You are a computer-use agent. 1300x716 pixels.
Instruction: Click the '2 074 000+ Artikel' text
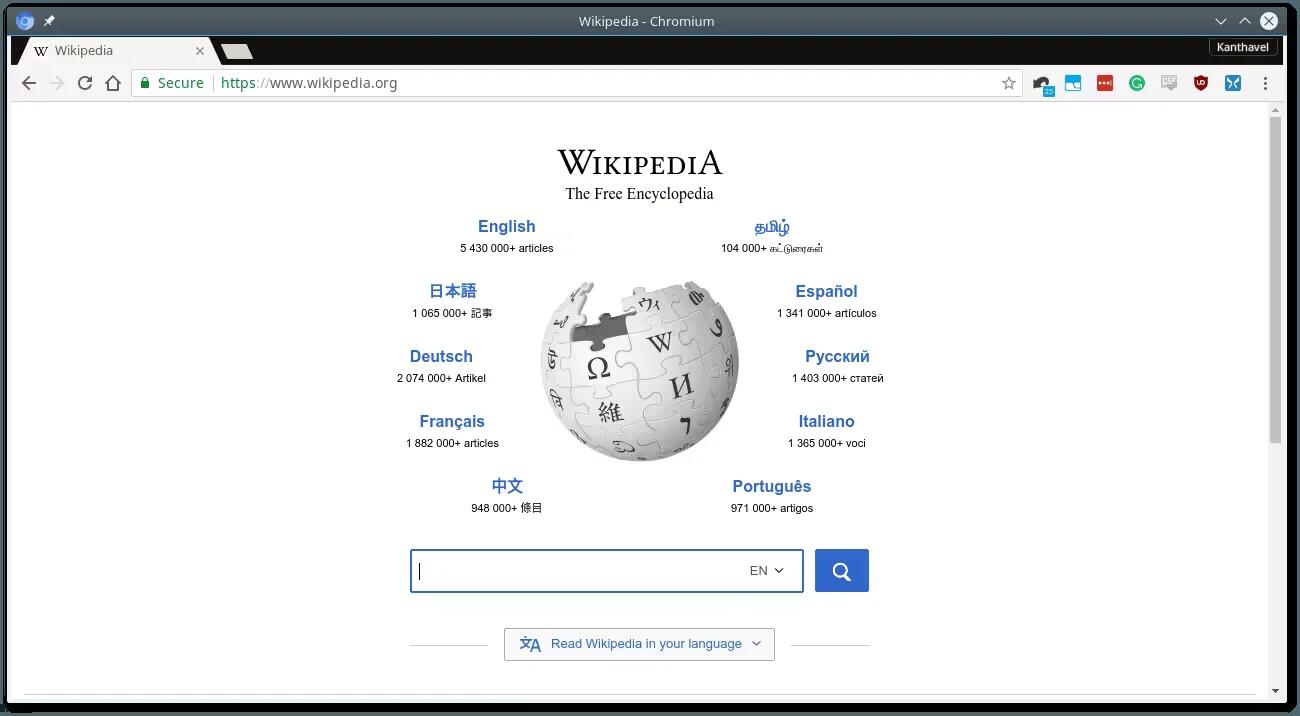click(x=441, y=378)
